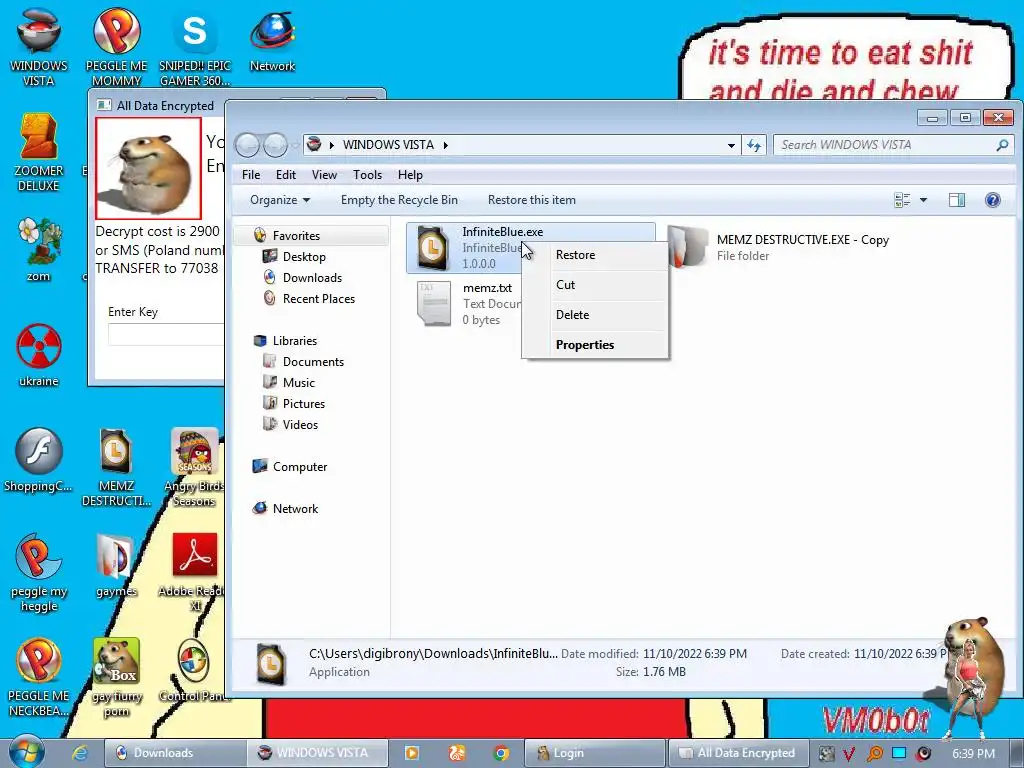Click the Search WINDOWS VISTA field
This screenshot has width=1024, height=768.
885,145
